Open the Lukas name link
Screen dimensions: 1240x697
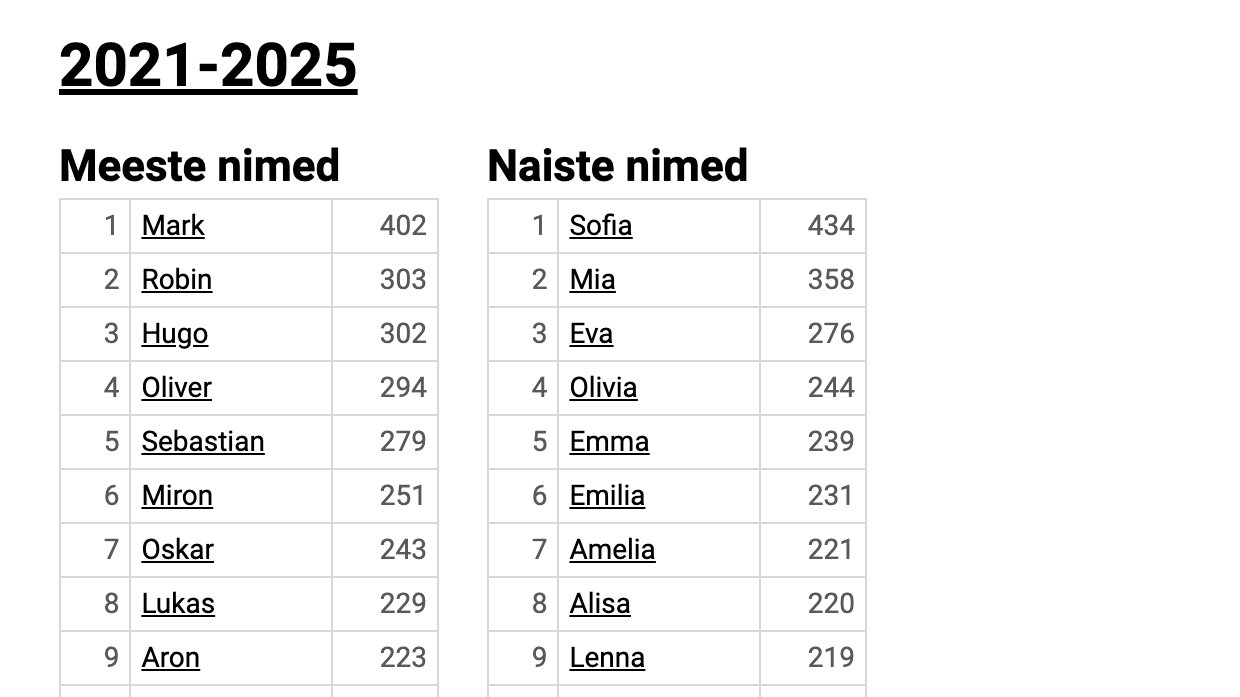[x=178, y=604]
